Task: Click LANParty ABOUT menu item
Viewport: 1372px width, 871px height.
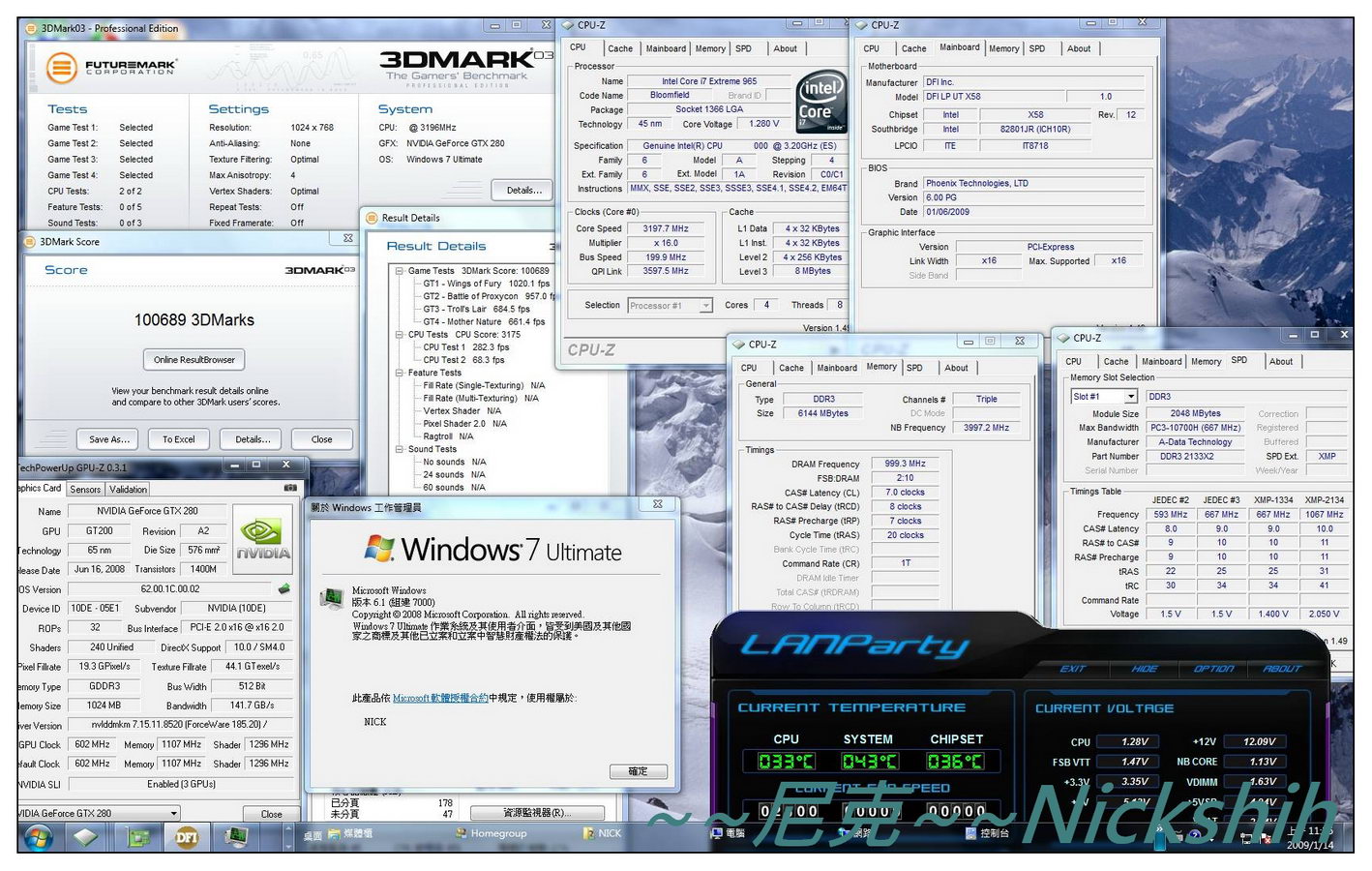Action: click(x=1283, y=669)
